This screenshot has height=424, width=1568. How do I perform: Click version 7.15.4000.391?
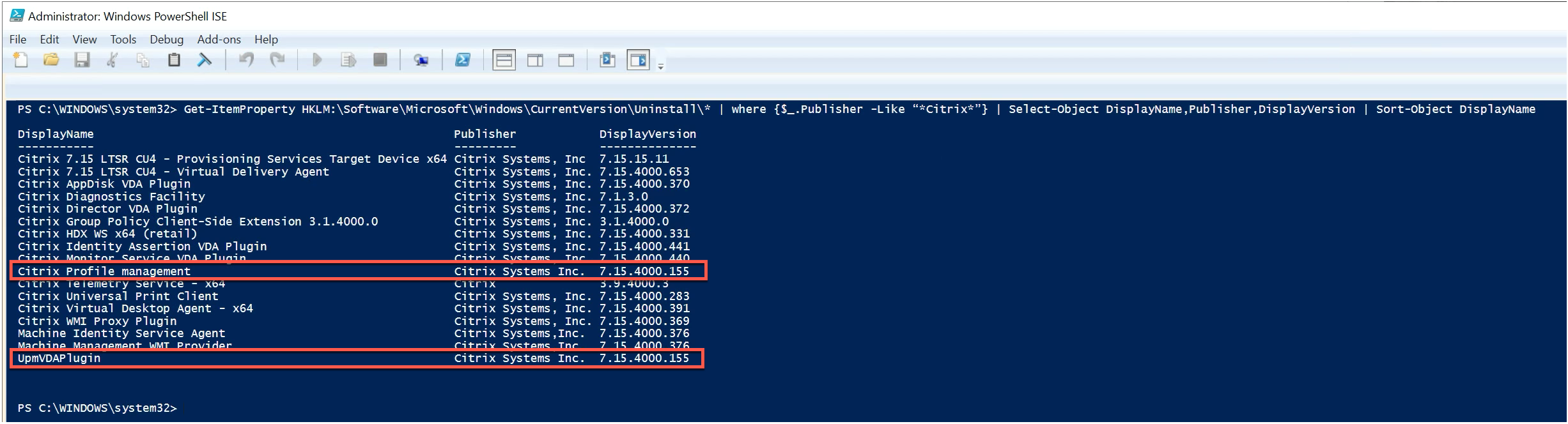tap(644, 308)
